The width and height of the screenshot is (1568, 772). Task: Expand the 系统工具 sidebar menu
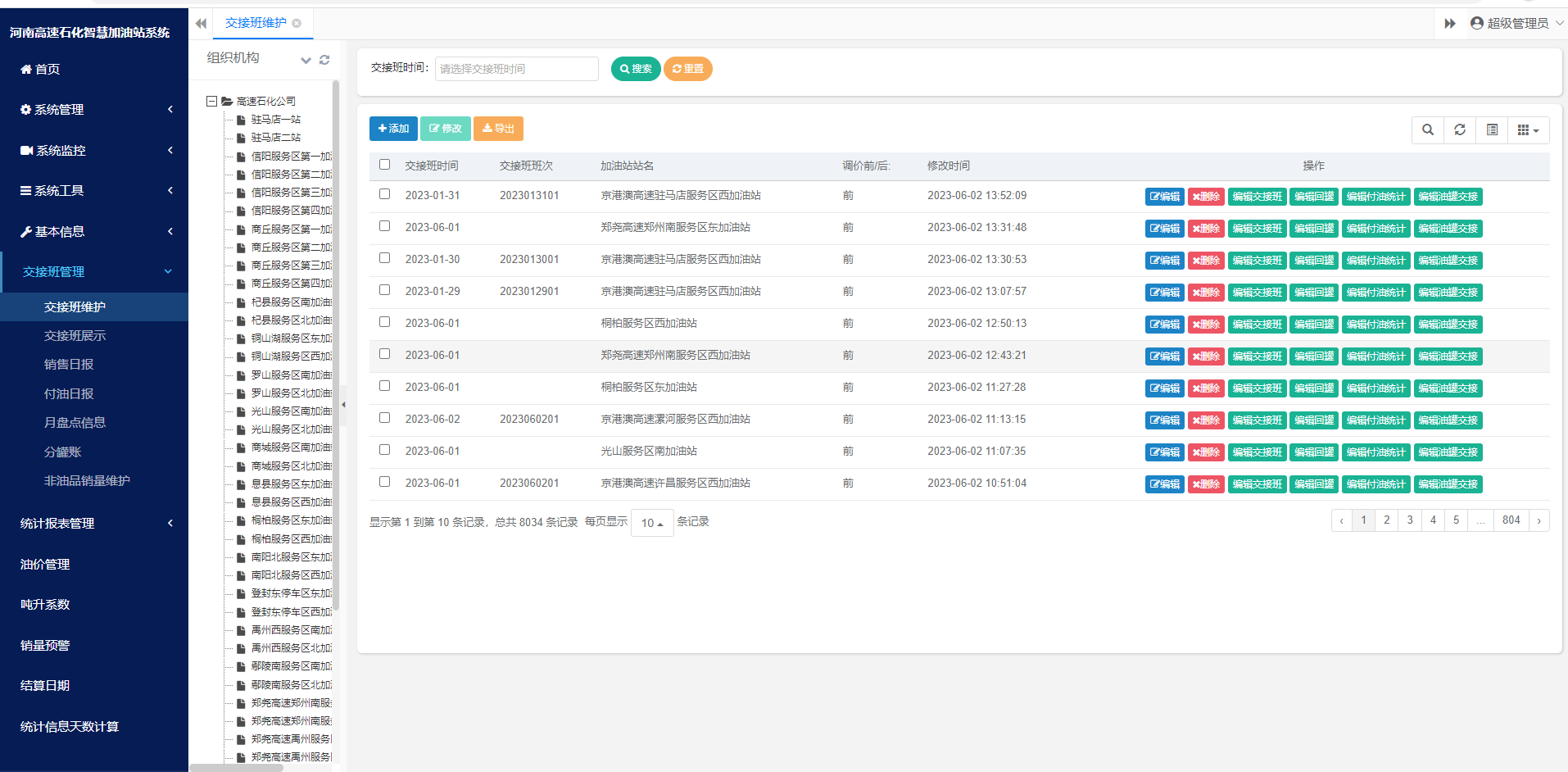[94, 191]
